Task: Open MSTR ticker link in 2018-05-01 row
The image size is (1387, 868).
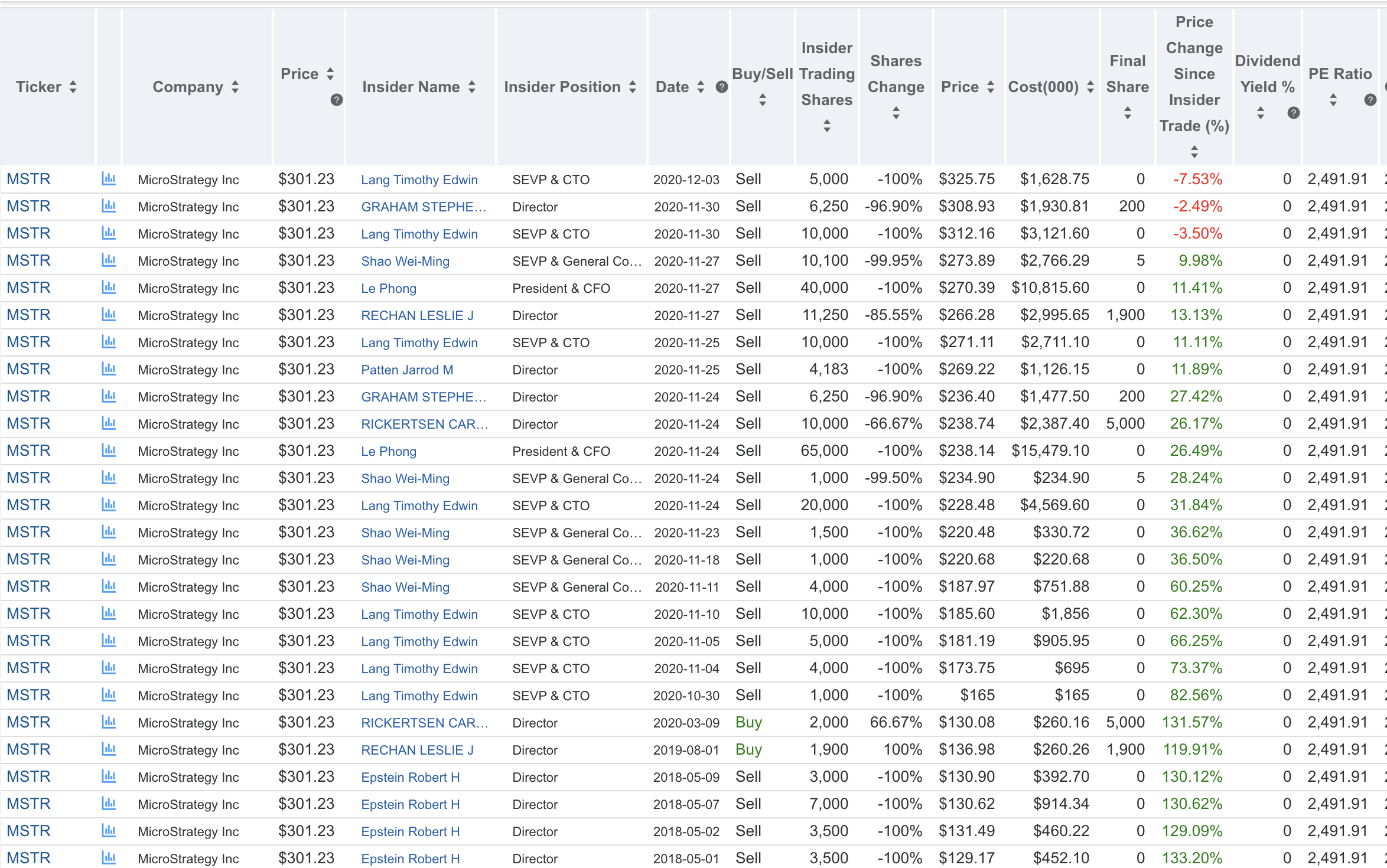Action: tap(28, 858)
